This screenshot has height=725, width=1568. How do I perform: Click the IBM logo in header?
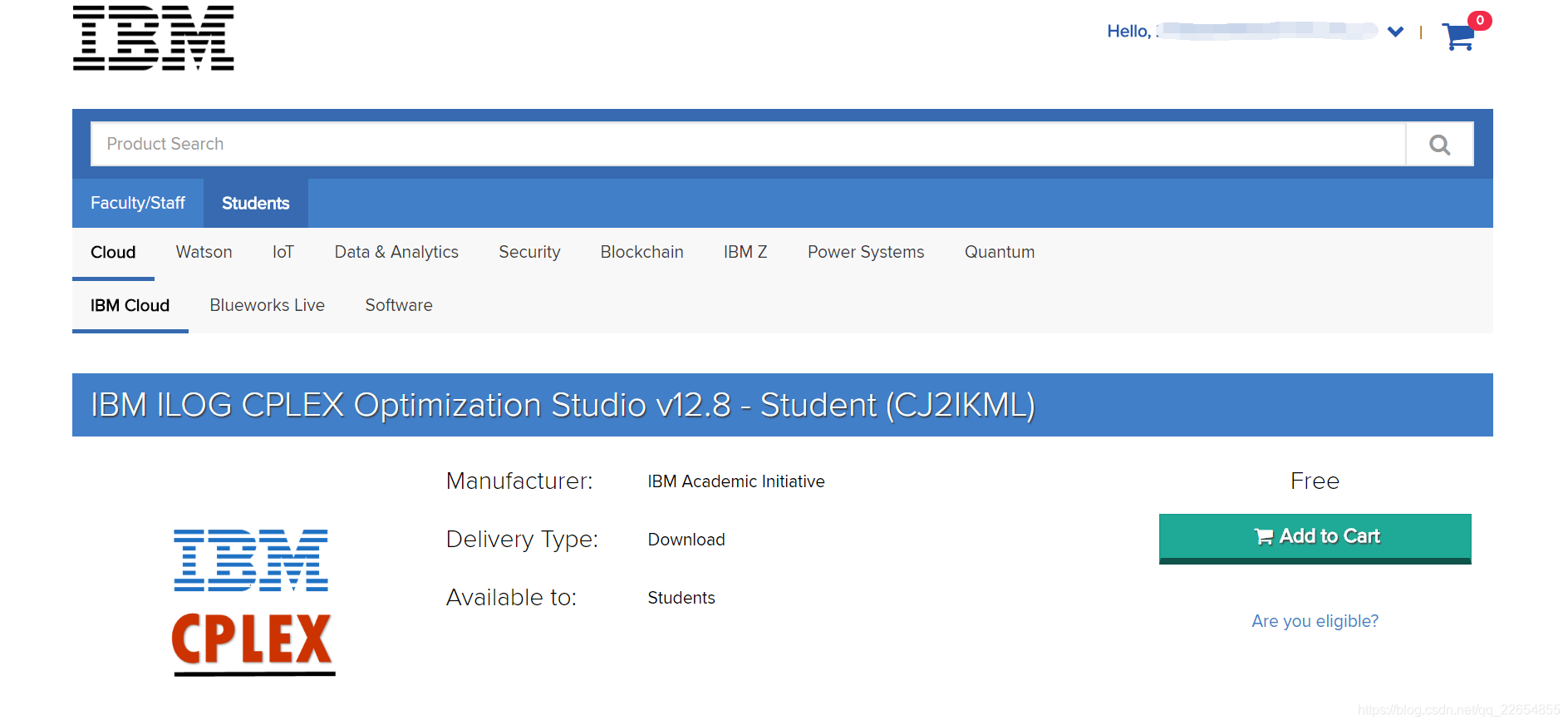click(x=154, y=37)
